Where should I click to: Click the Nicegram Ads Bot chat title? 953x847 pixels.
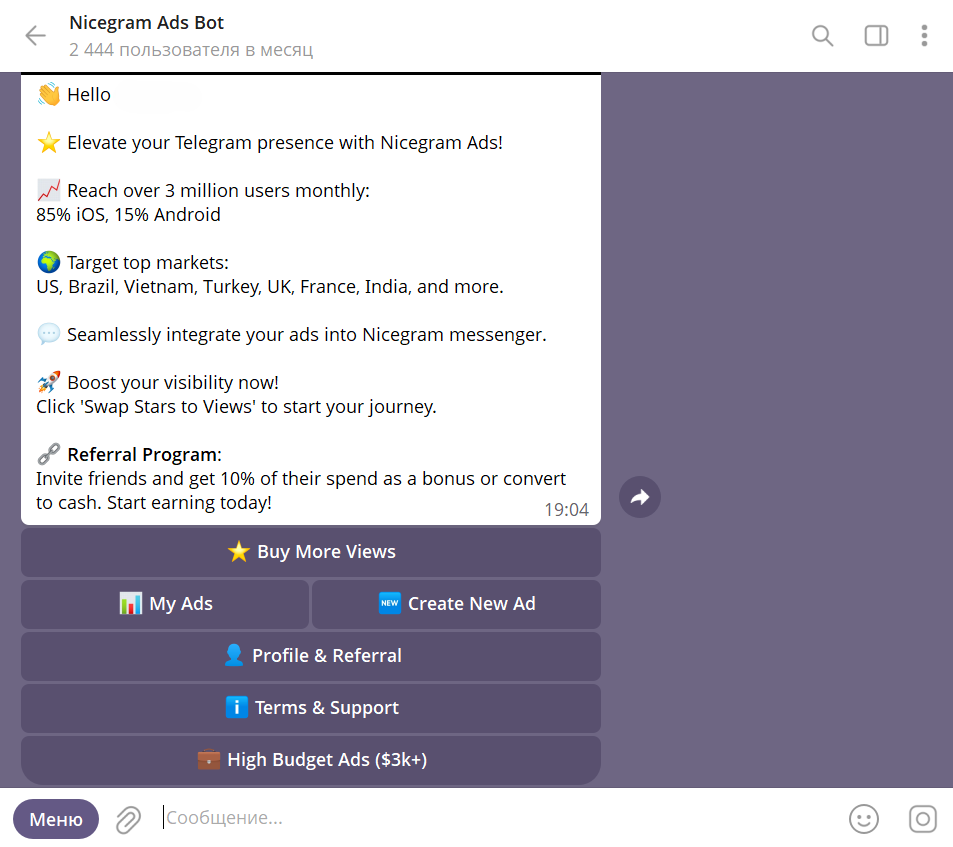coord(146,22)
